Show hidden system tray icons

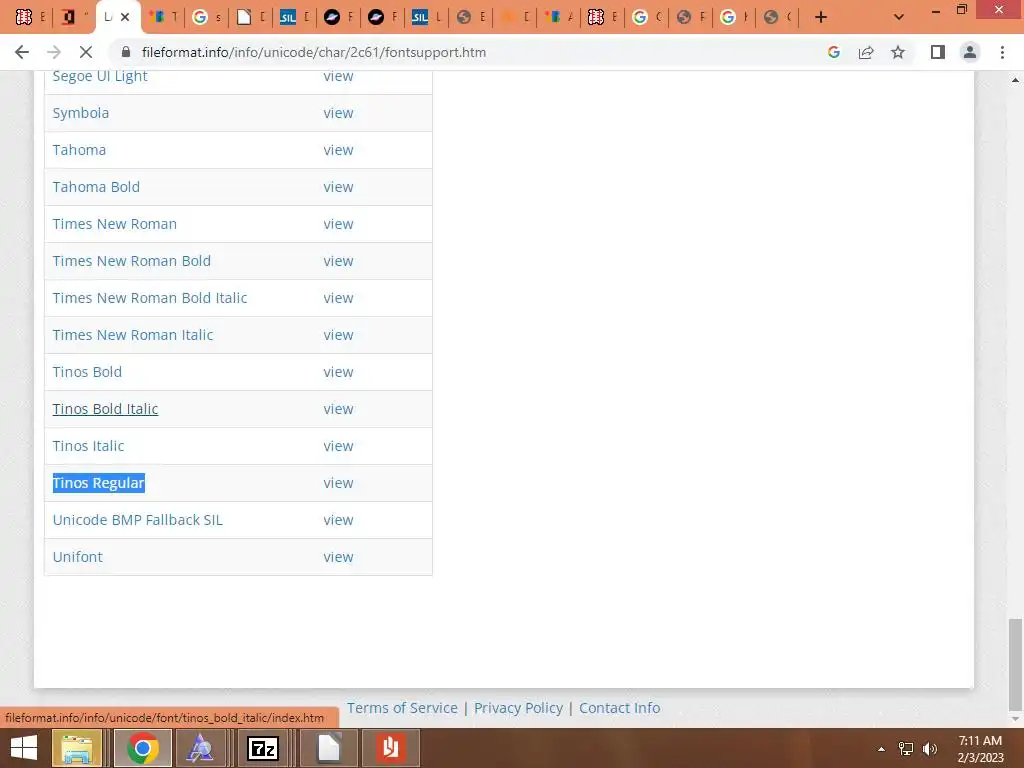coord(881,749)
